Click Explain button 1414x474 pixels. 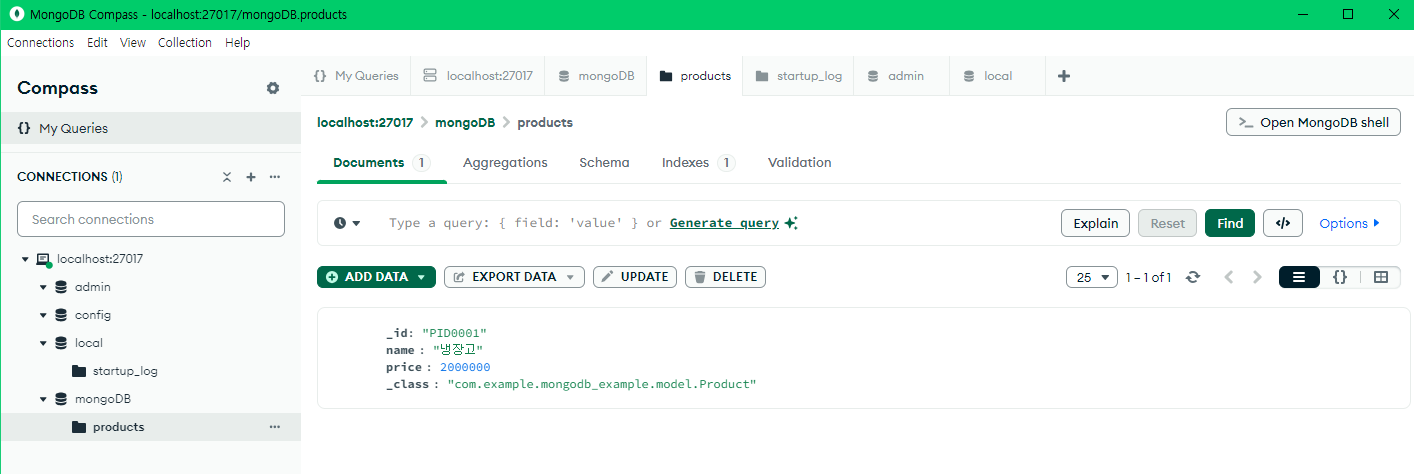[x=1095, y=223]
